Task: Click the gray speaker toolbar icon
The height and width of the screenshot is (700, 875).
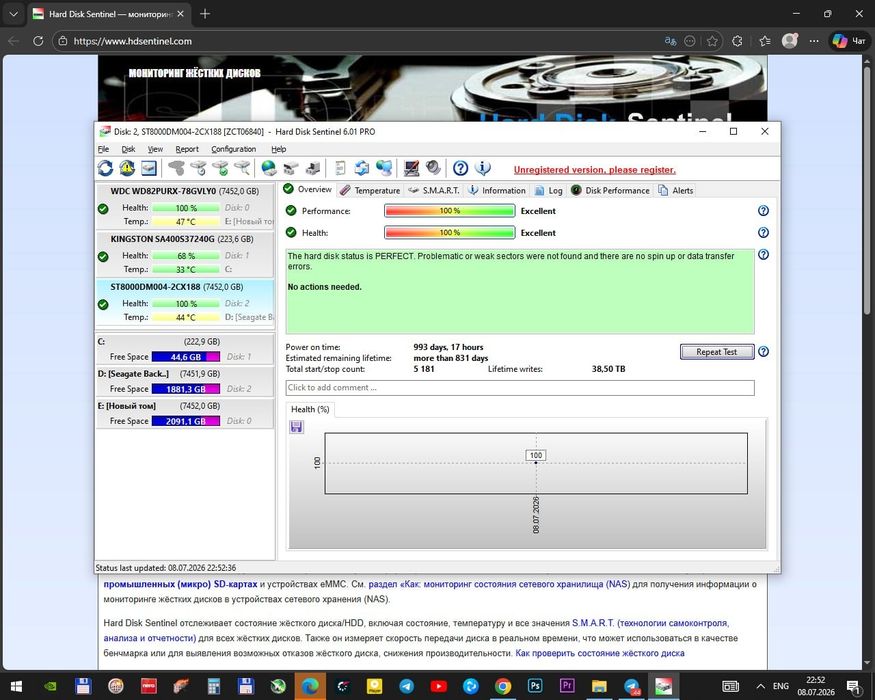Action: click(433, 168)
